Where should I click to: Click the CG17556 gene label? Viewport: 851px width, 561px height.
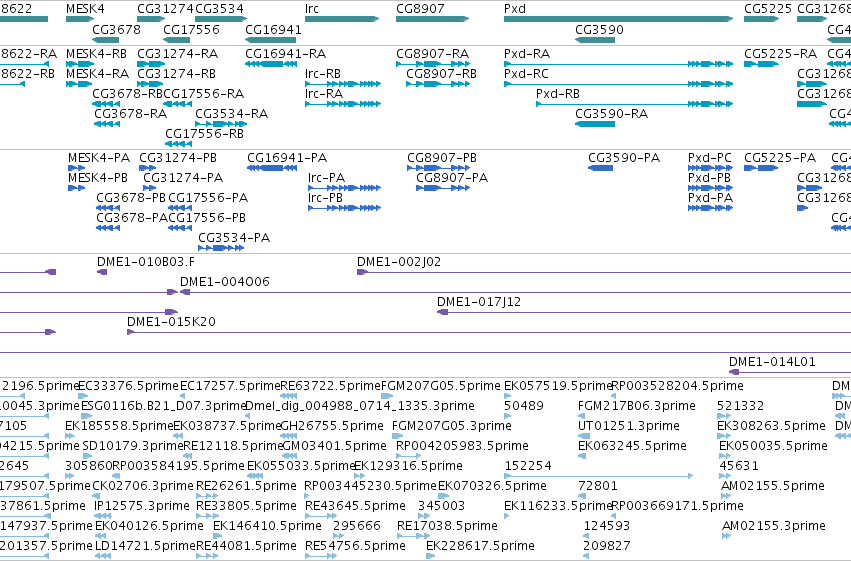(192, 30)
